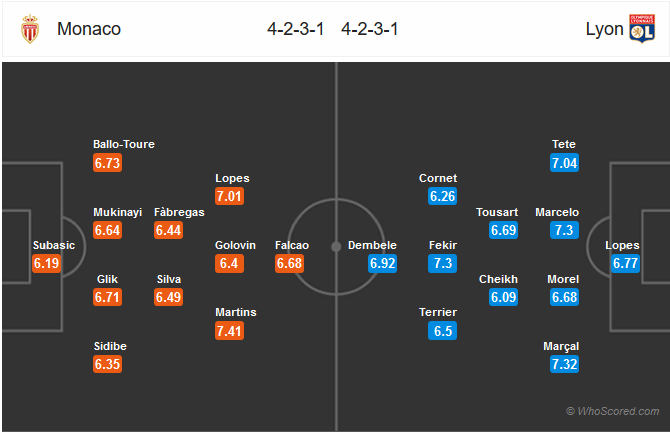Open the Lyon team name link
This screenshot has height=432, width=670.
point(604,29)
